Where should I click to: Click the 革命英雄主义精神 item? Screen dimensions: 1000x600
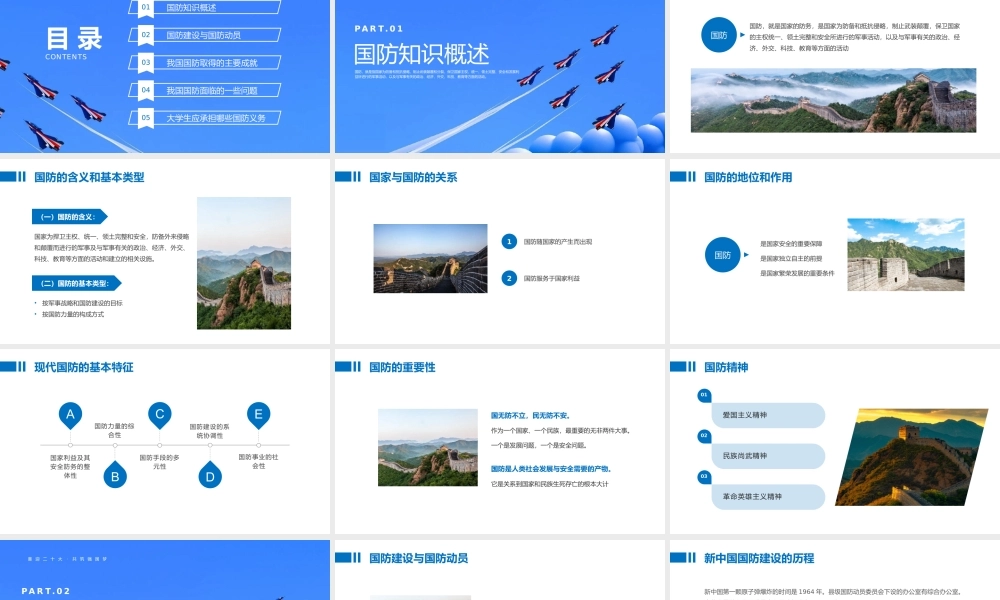[768, 497]
